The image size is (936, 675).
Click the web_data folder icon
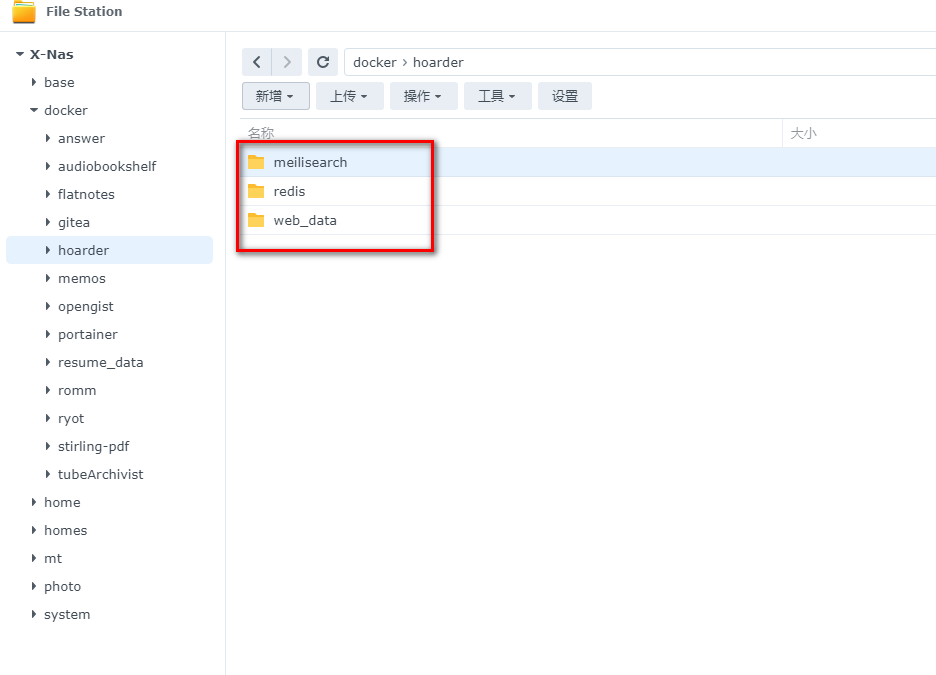(256, 220)
